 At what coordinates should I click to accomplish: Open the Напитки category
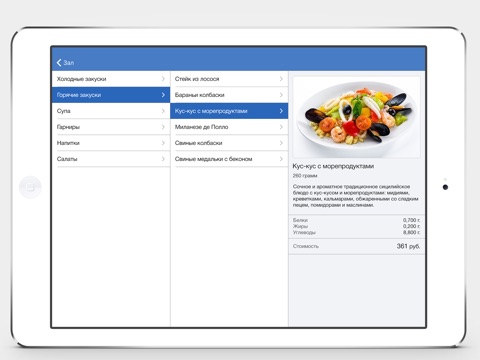click(x=111, y=143)
